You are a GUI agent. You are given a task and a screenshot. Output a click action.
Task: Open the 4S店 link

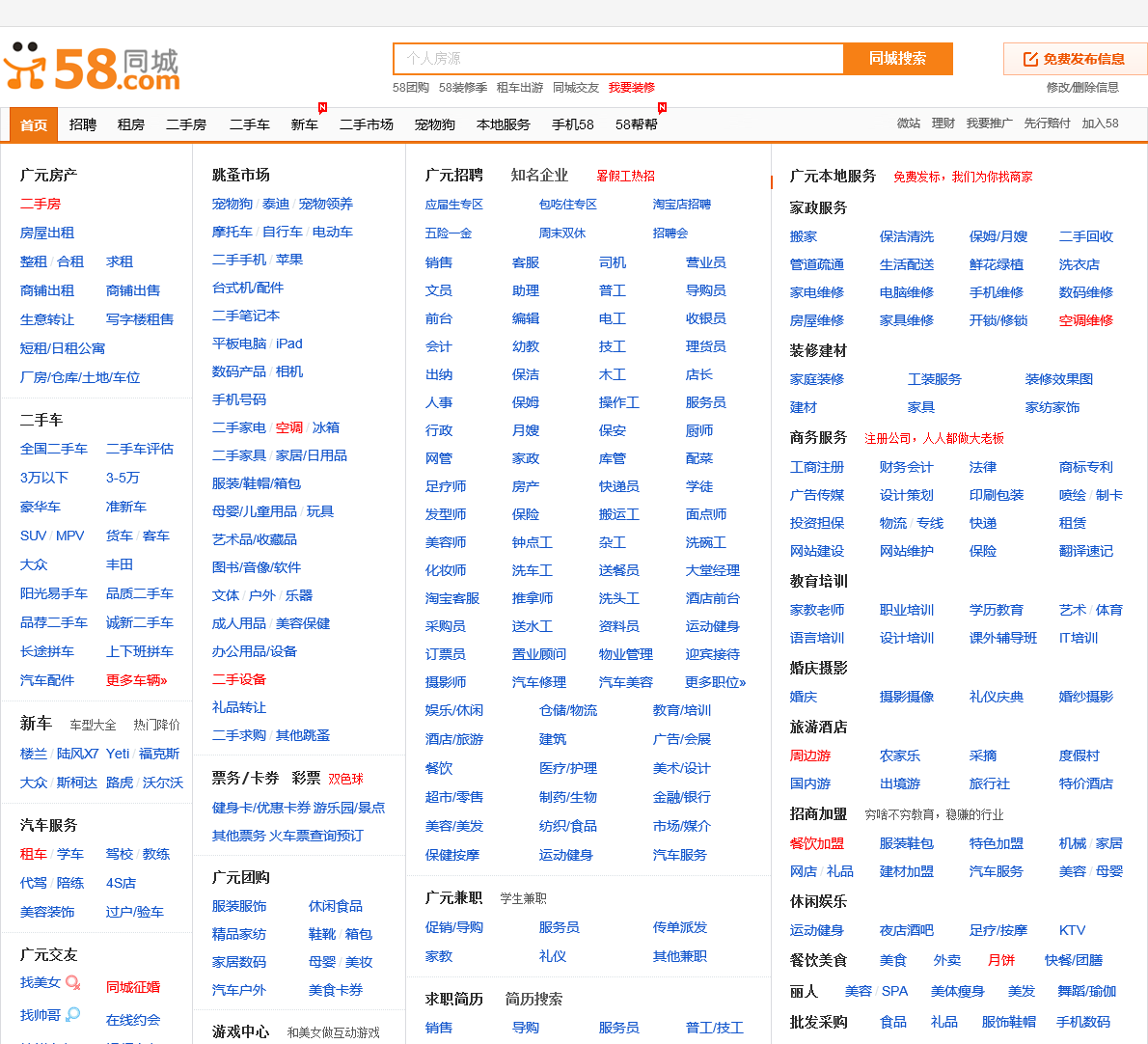click(x=121, y=884)
